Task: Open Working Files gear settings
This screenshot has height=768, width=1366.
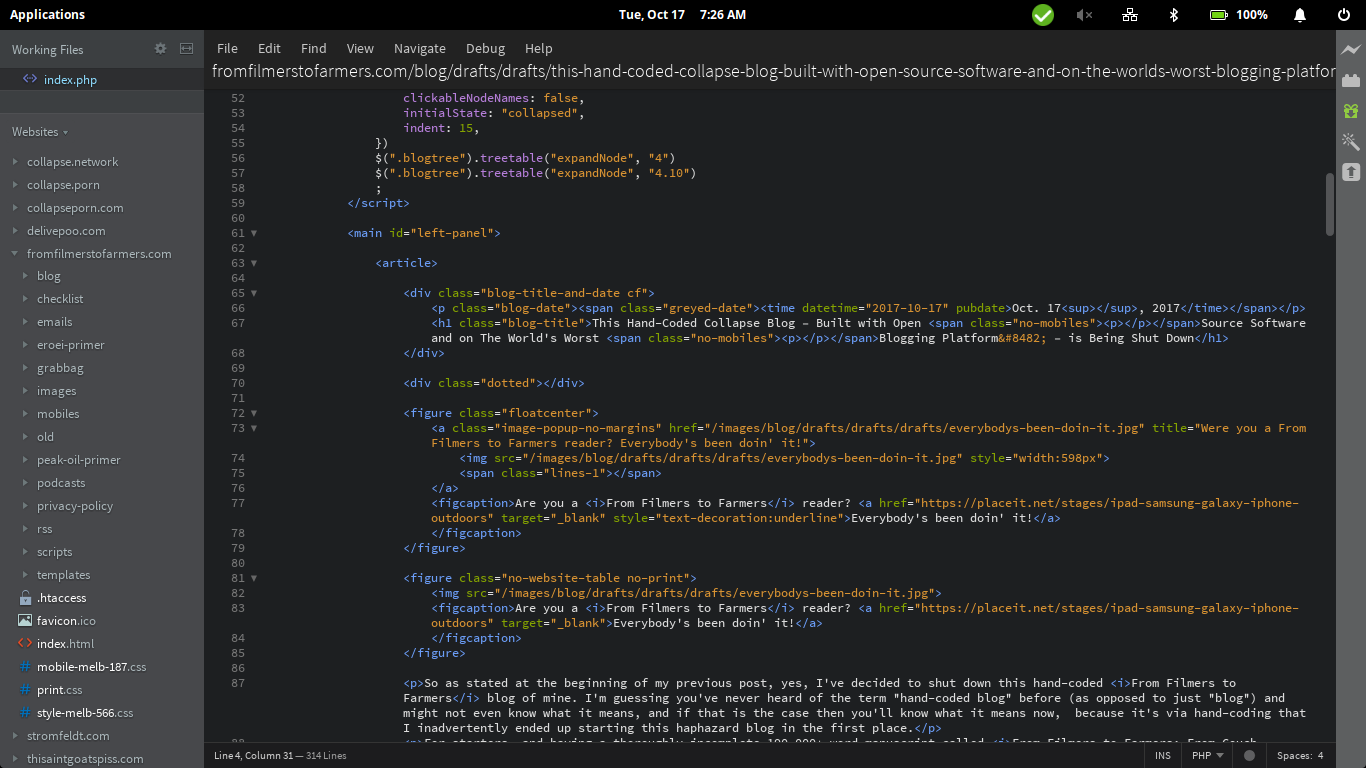Action: [160, 48]
